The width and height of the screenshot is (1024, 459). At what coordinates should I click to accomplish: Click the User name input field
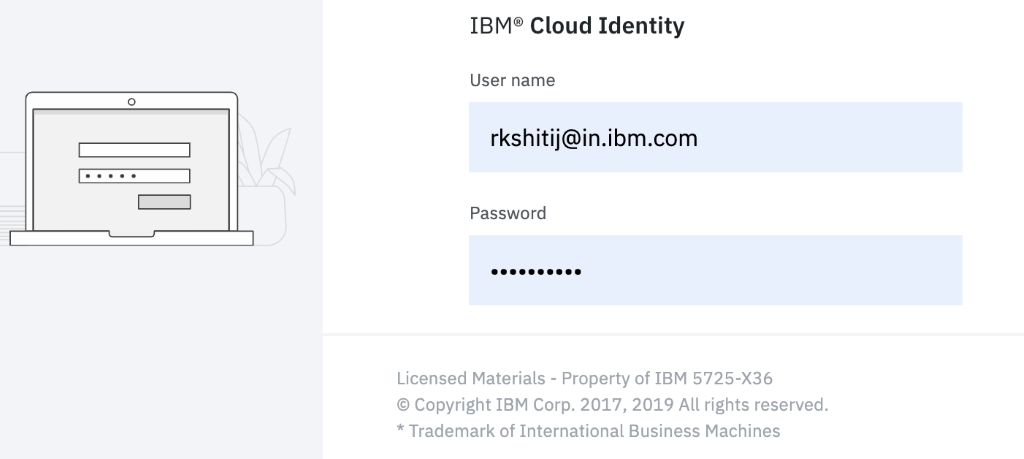pyautogui.click(x=715, y=137)
